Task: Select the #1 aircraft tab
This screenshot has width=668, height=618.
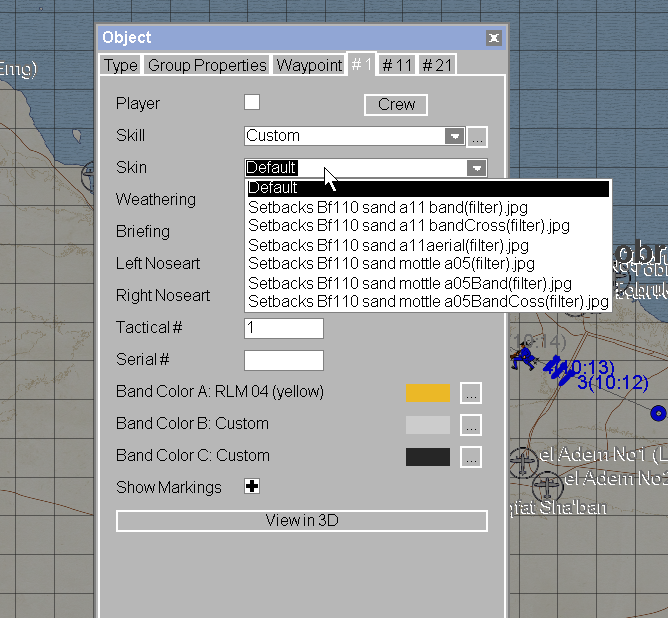Action: click(361, 64)
